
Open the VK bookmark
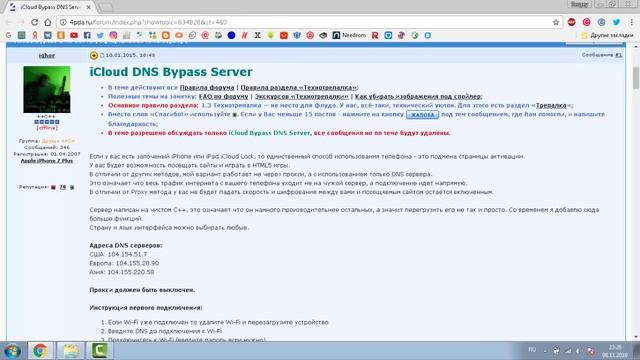tap(48, 36)
